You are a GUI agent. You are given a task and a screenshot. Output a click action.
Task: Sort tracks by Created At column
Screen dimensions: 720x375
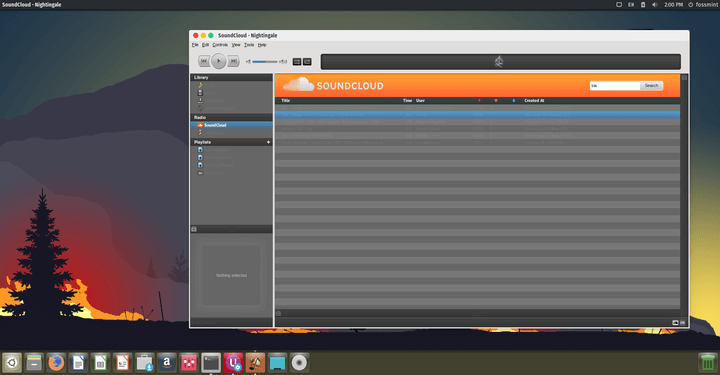(534, 101)
